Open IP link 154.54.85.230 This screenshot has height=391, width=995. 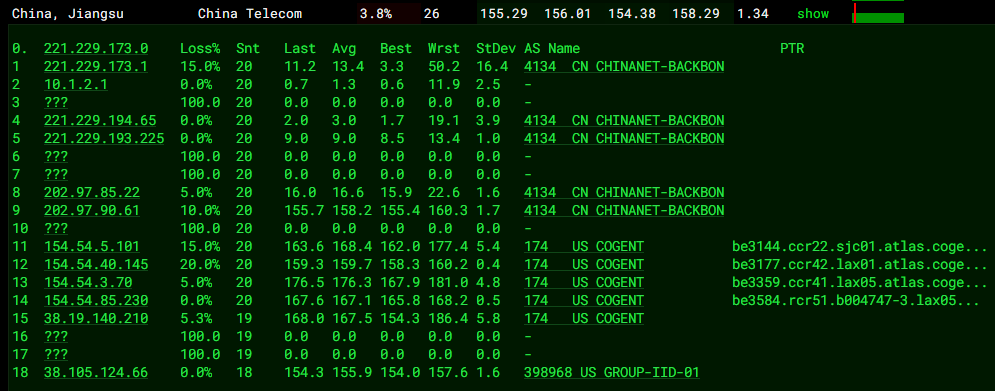[96, 300]
